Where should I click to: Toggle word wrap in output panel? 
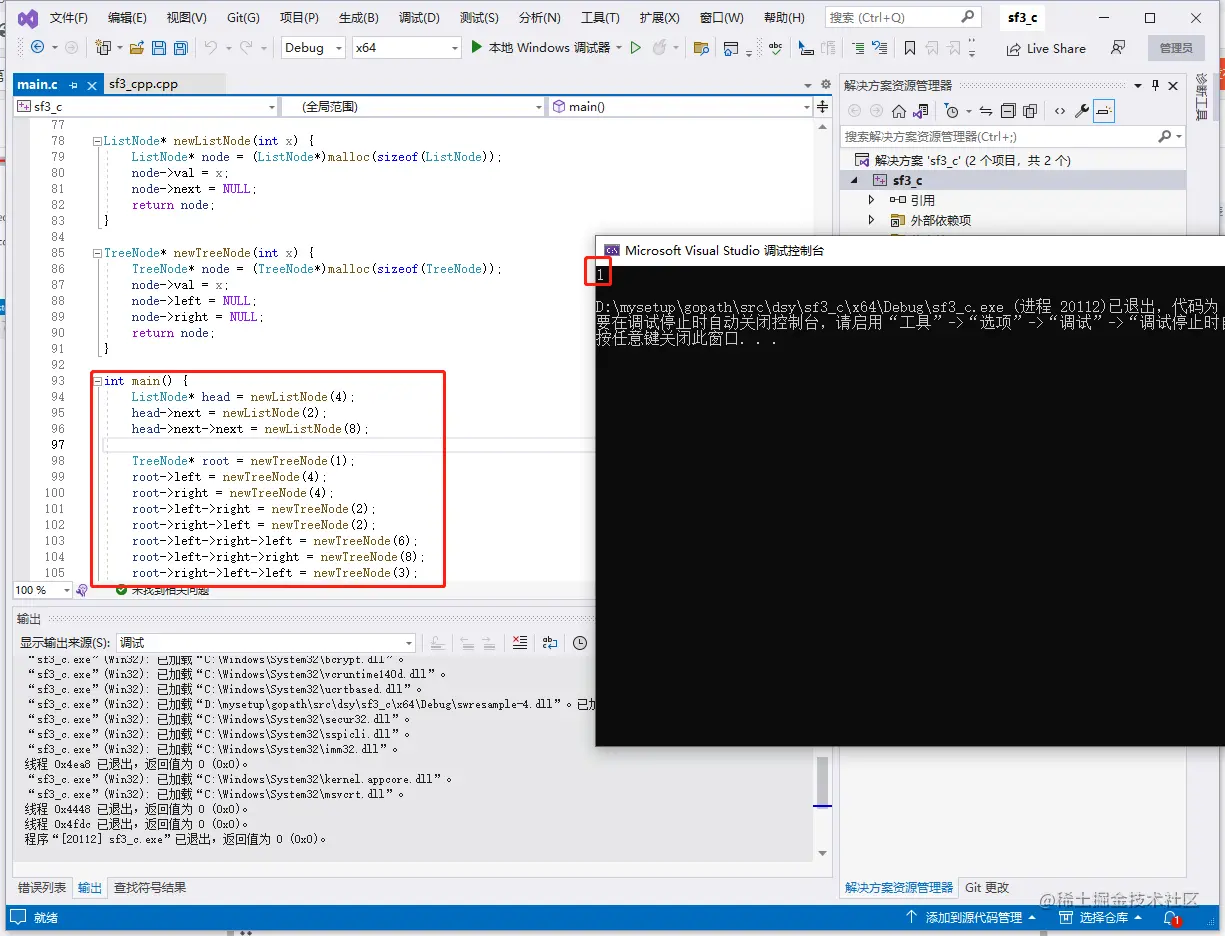point(550,643)
